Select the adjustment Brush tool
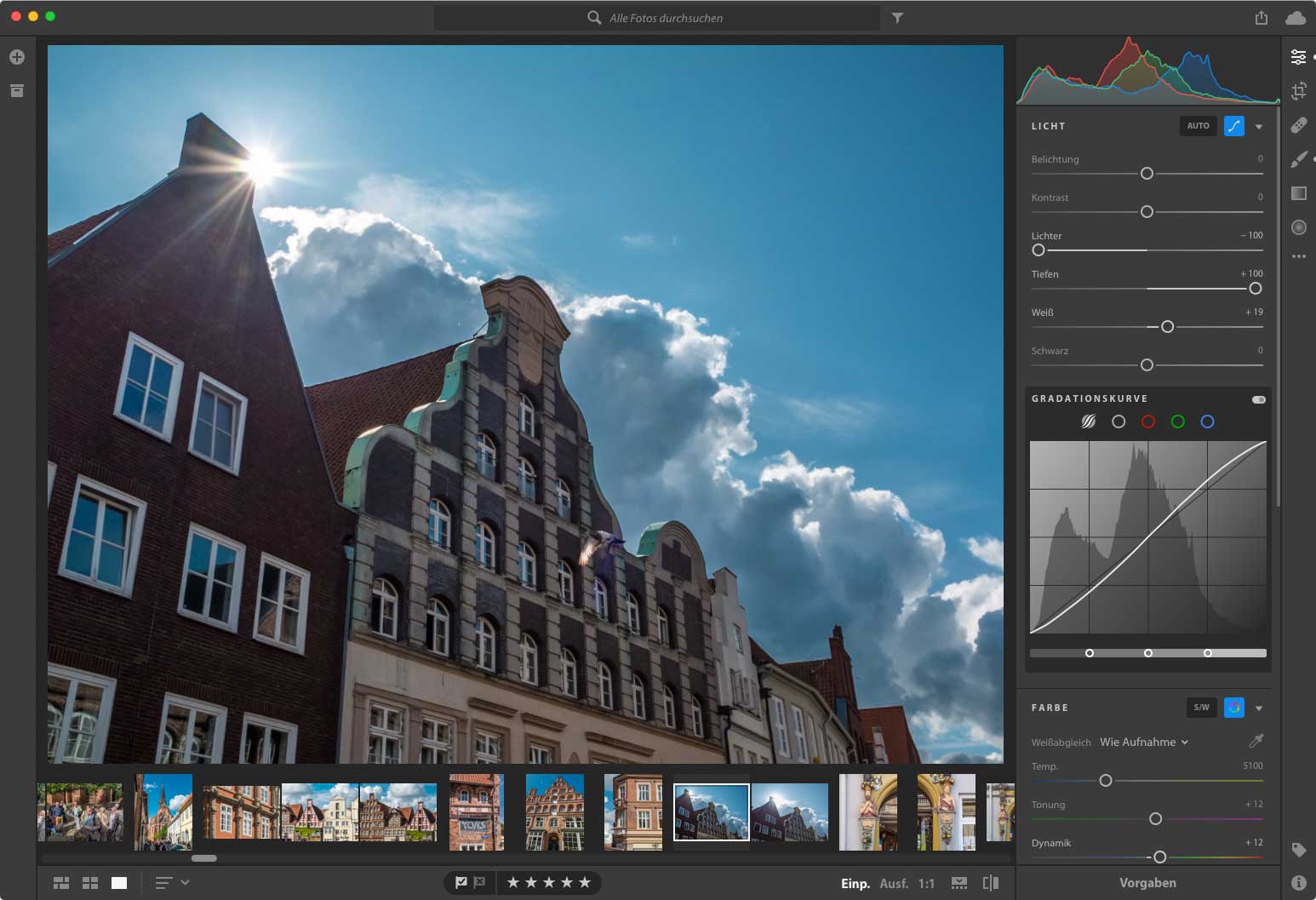 click(1298, 159)
